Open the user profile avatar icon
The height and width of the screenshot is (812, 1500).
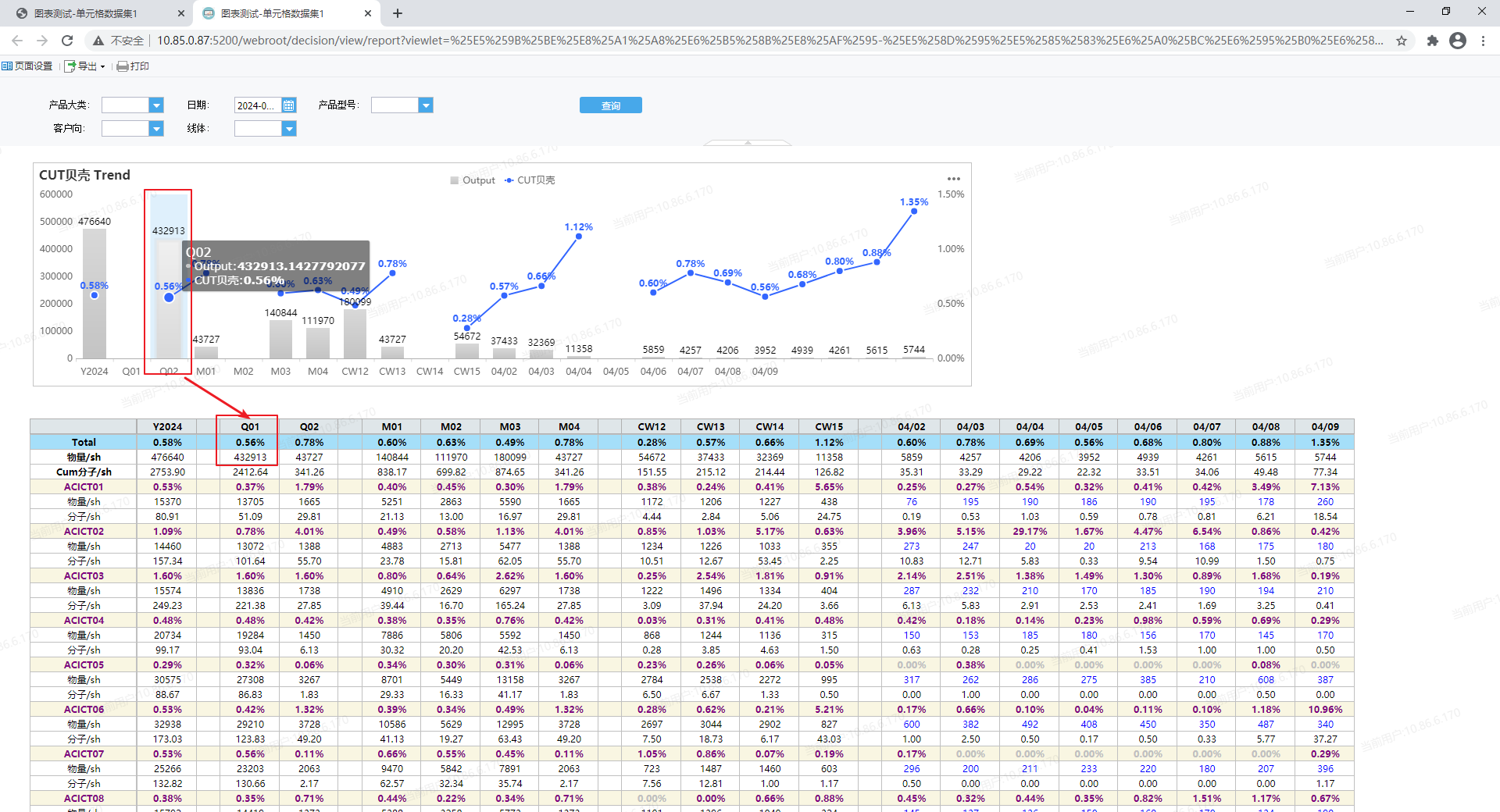1458,41
